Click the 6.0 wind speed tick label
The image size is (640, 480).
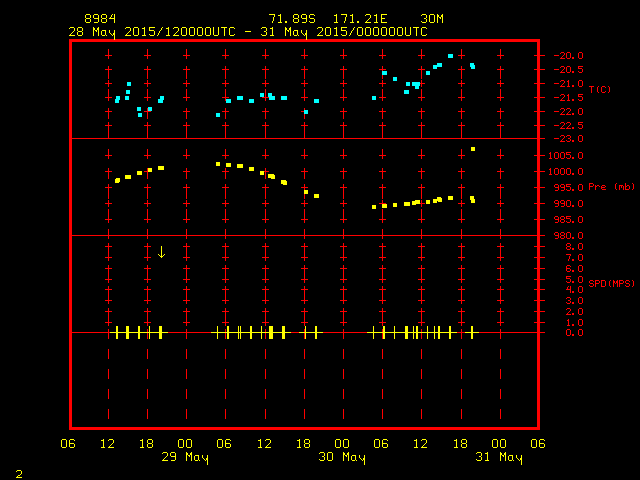pos(574,269)
